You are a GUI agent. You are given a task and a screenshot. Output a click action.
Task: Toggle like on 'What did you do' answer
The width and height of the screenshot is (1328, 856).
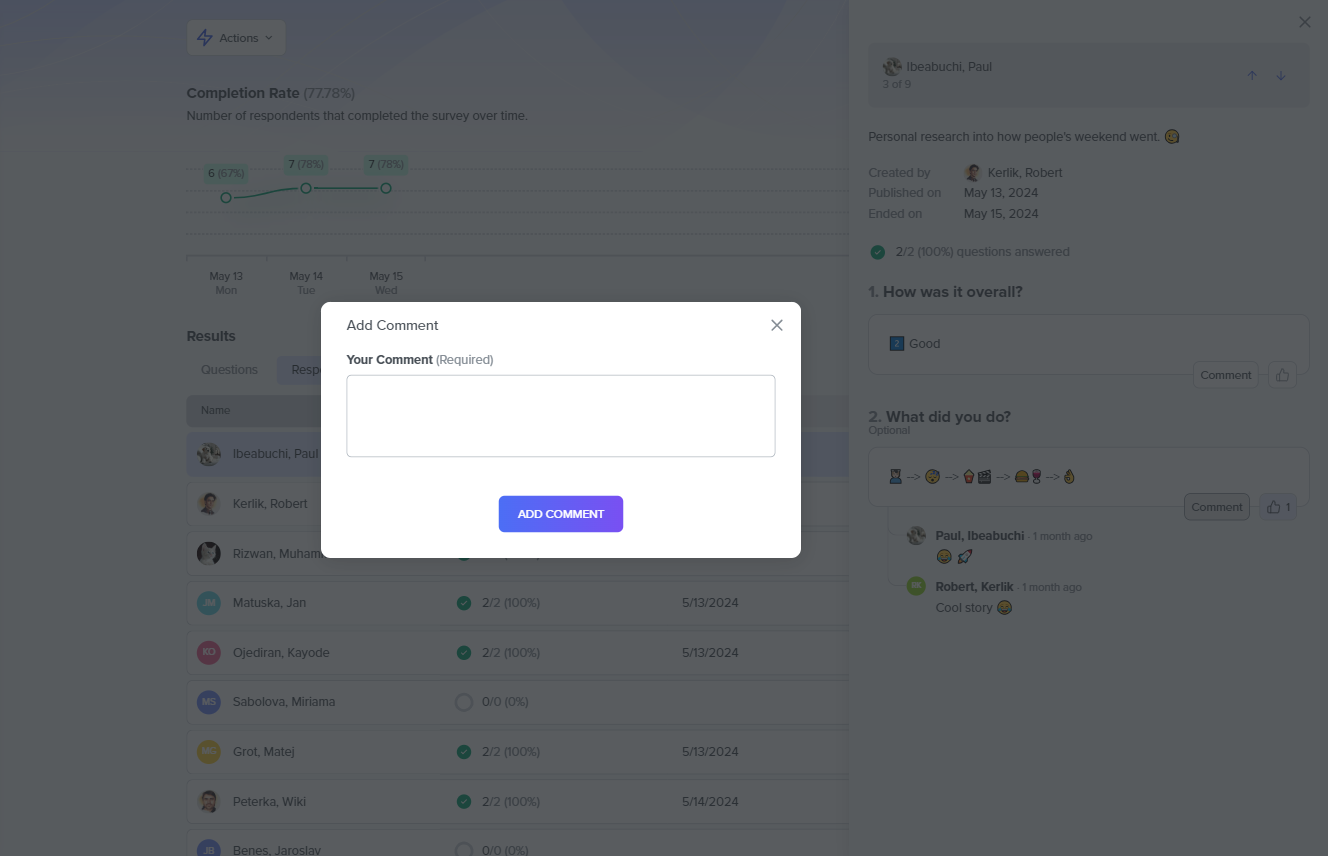coord(1278,507)
